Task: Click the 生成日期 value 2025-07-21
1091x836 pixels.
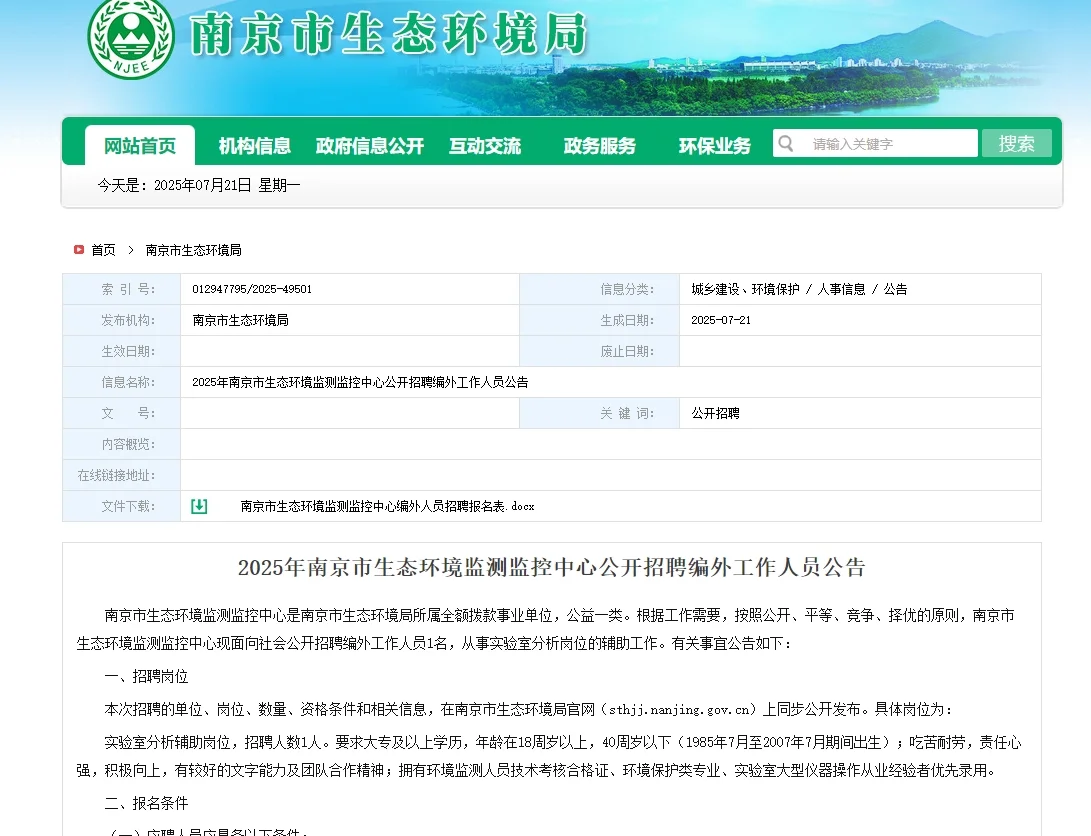Action: click(721, 320)
